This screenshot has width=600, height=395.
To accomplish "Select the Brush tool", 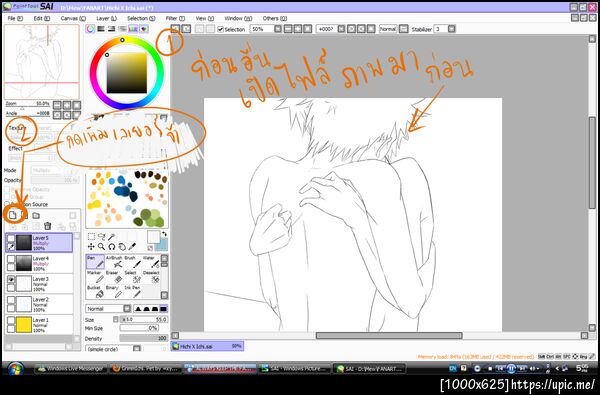I will click(132, 262).
